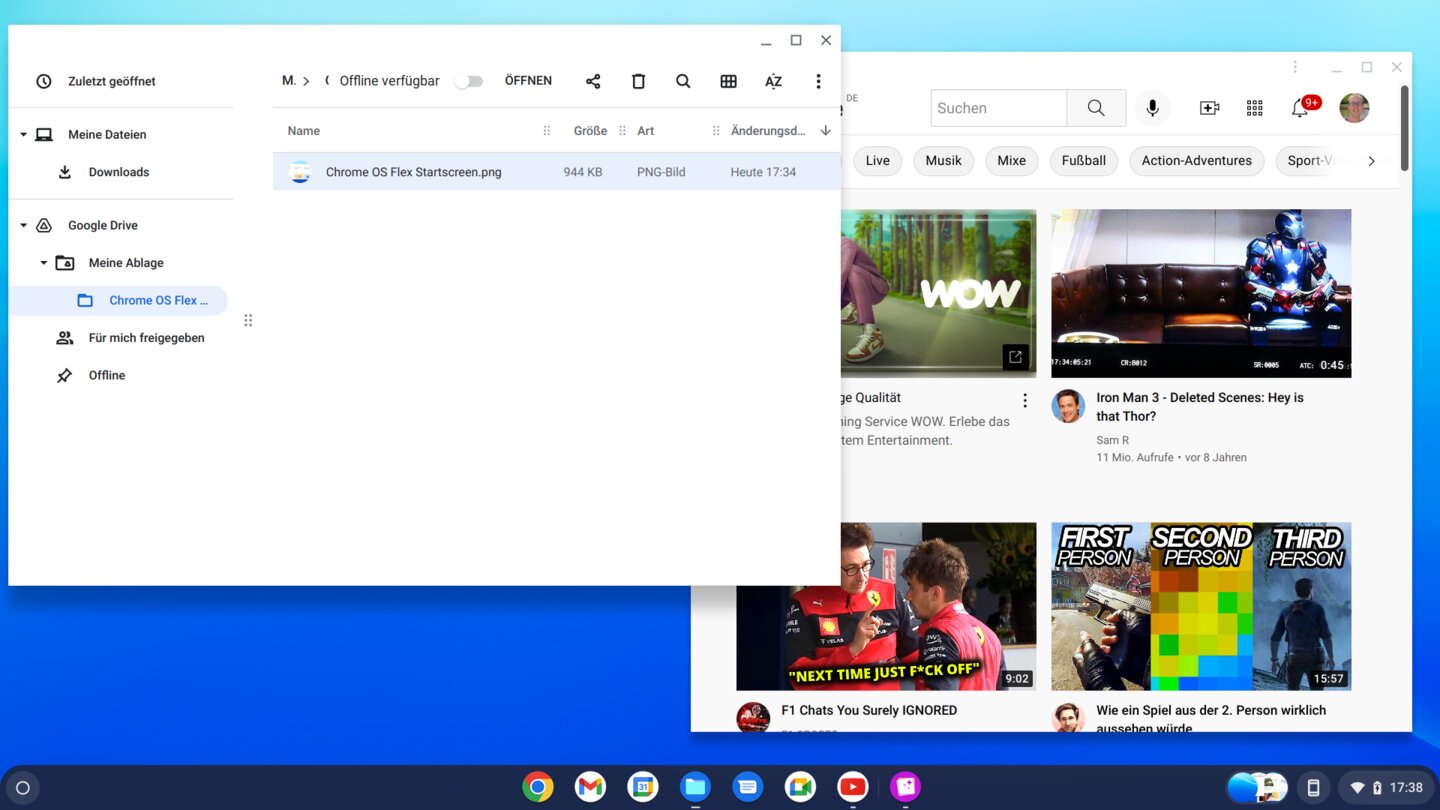Toggle the Offline verfügbar switch

click(468, 81)
